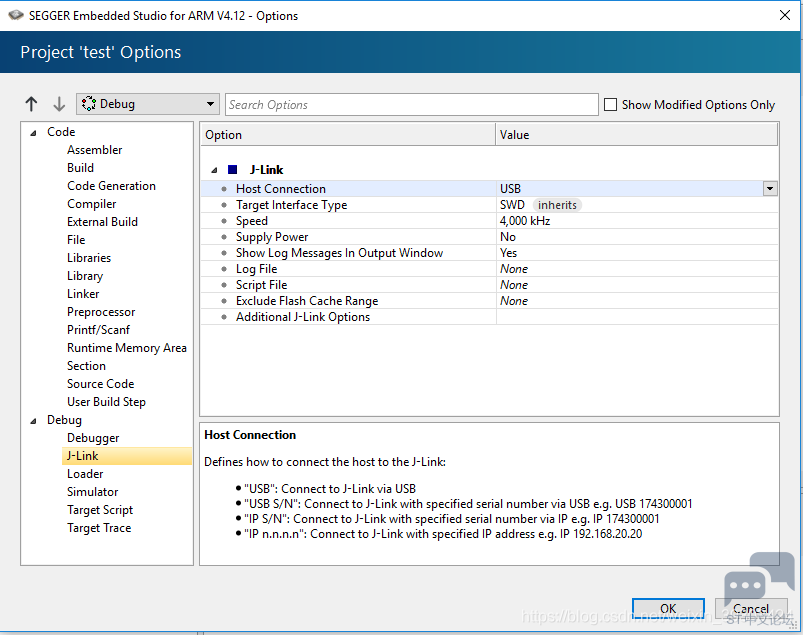Image resolution: width=803 pixels, height=635 pixels.
Task: Select Linker tree item
Action: click(83, 294)
